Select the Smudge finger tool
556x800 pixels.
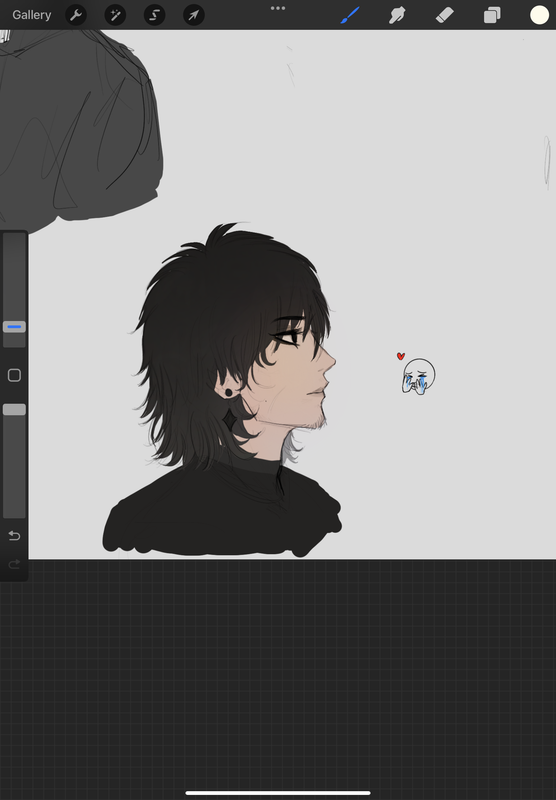pyautogui.click(x=397, y=15)
